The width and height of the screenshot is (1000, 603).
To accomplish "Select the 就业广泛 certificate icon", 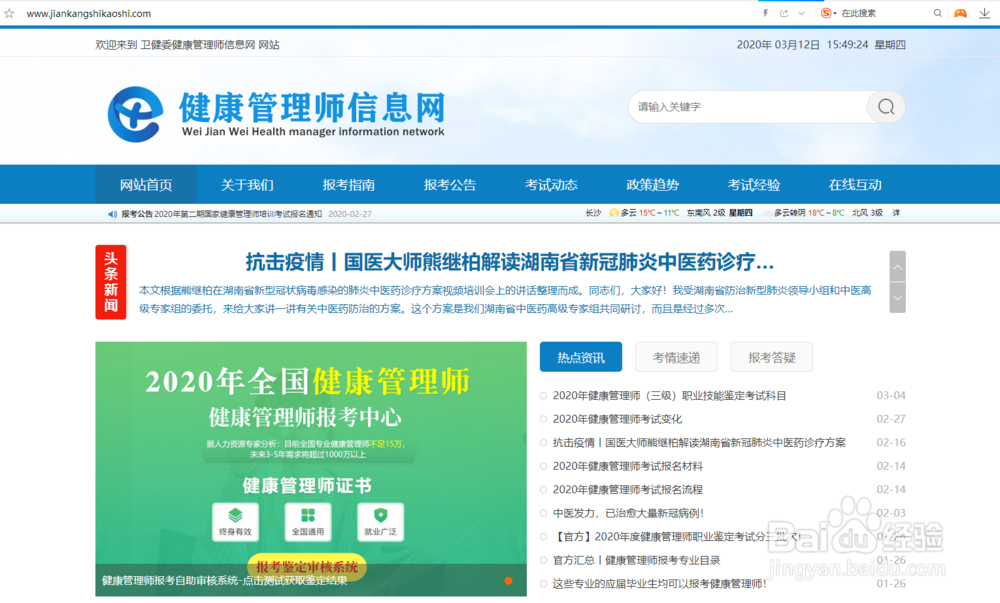I will pyautogui.click(x=381, y=520).
